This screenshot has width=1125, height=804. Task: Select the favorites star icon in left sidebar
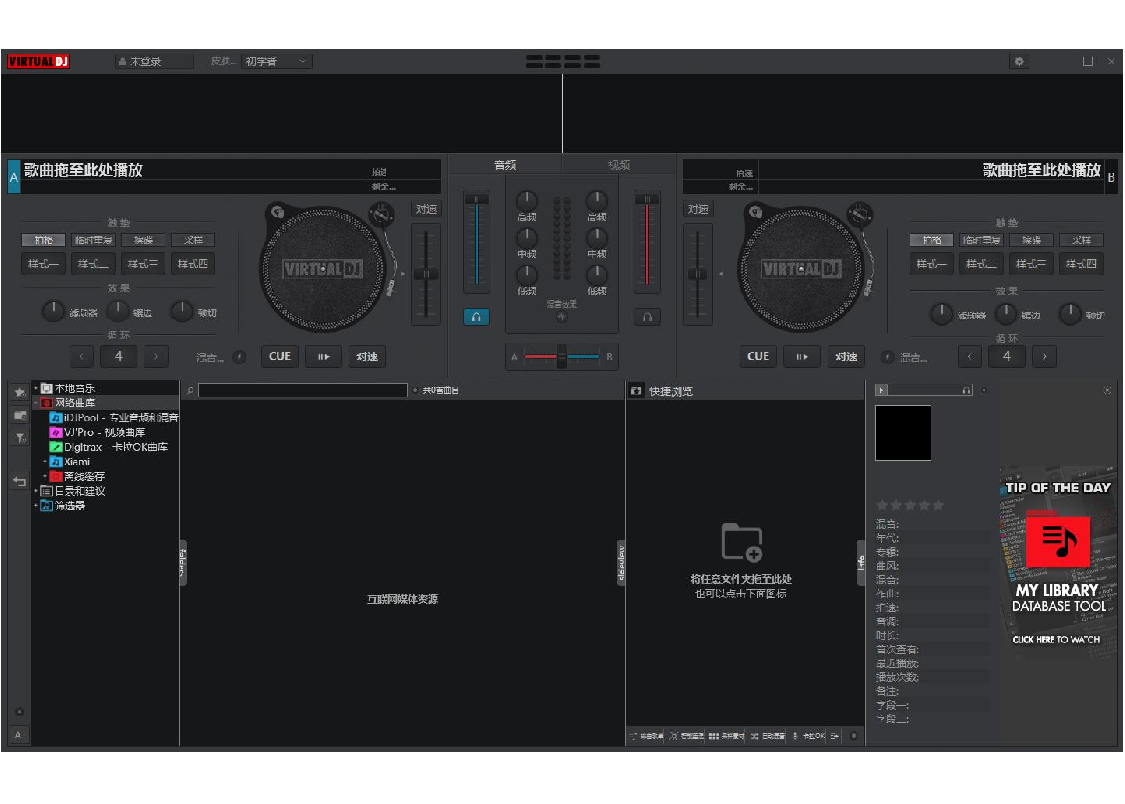19,393
